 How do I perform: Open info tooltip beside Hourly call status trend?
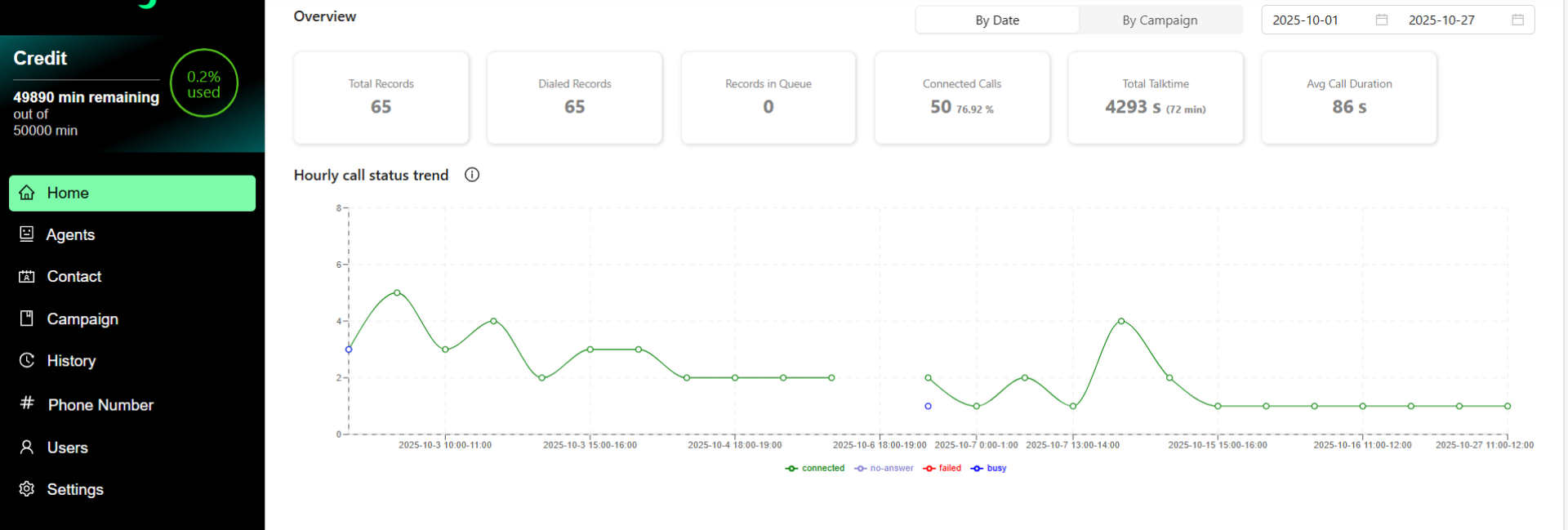coord(472,175)
